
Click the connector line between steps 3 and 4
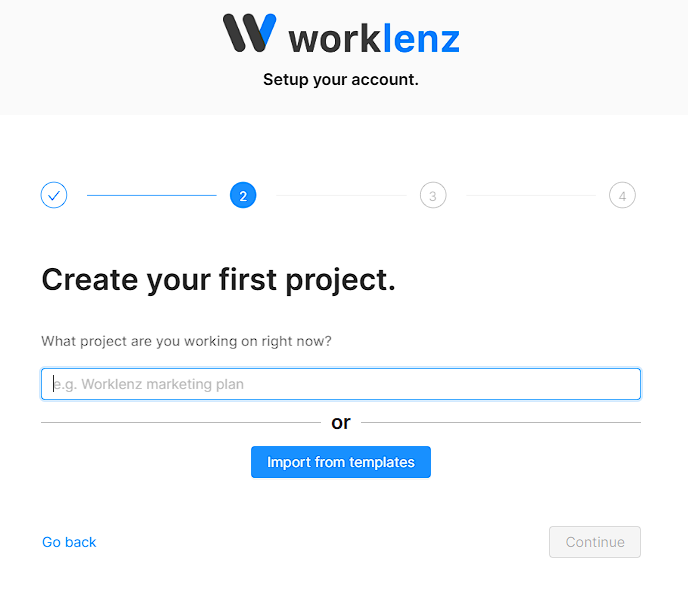click(x=527, y=195)
